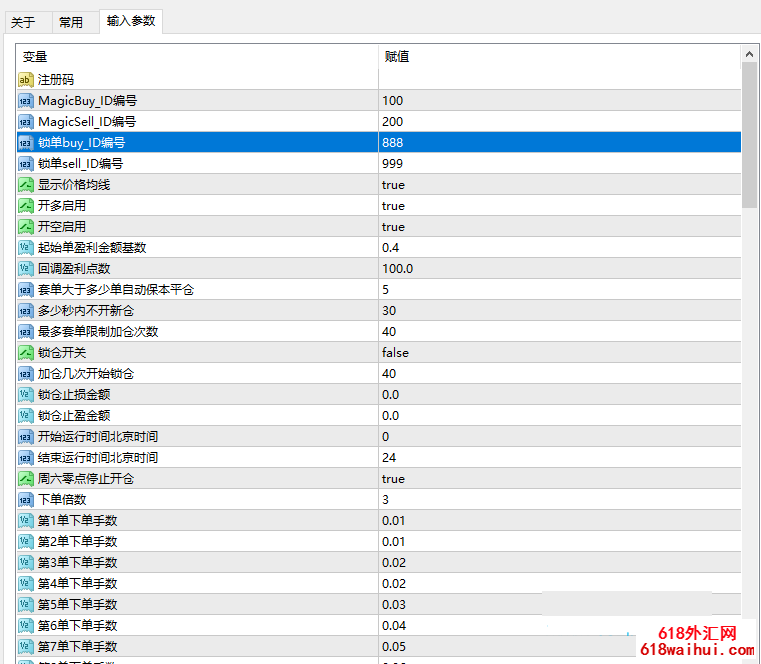Switch to the 常用 tab
Screen dimensions: 761x664
point(71,22)
